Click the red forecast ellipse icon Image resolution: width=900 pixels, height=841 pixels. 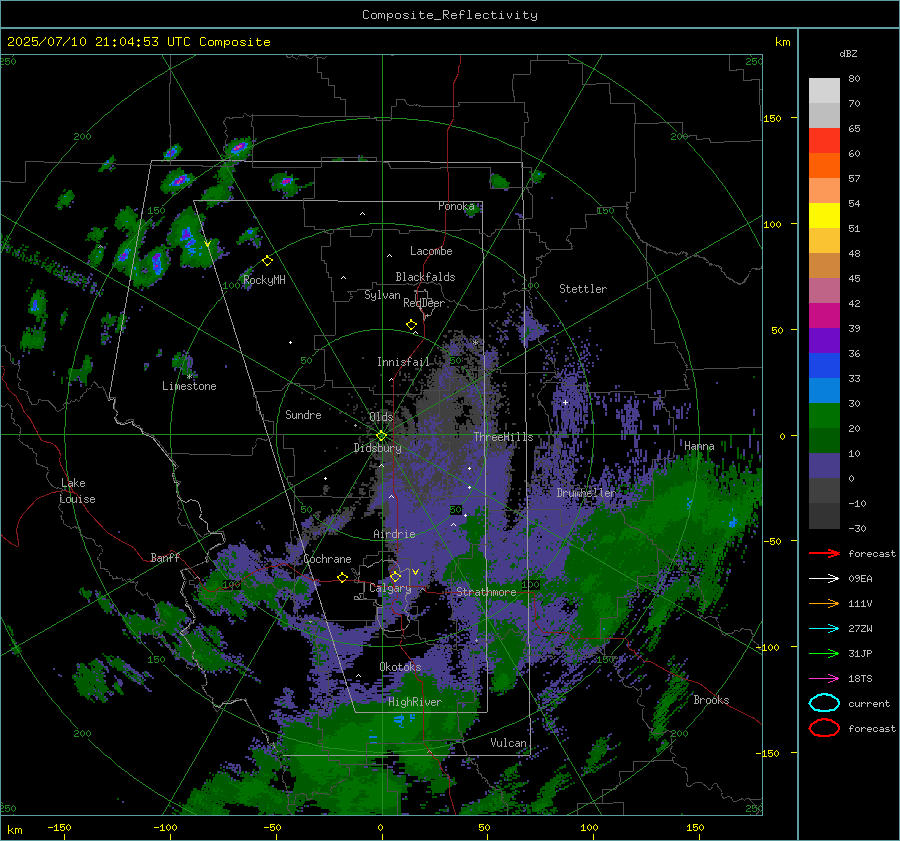click(824, 728)
